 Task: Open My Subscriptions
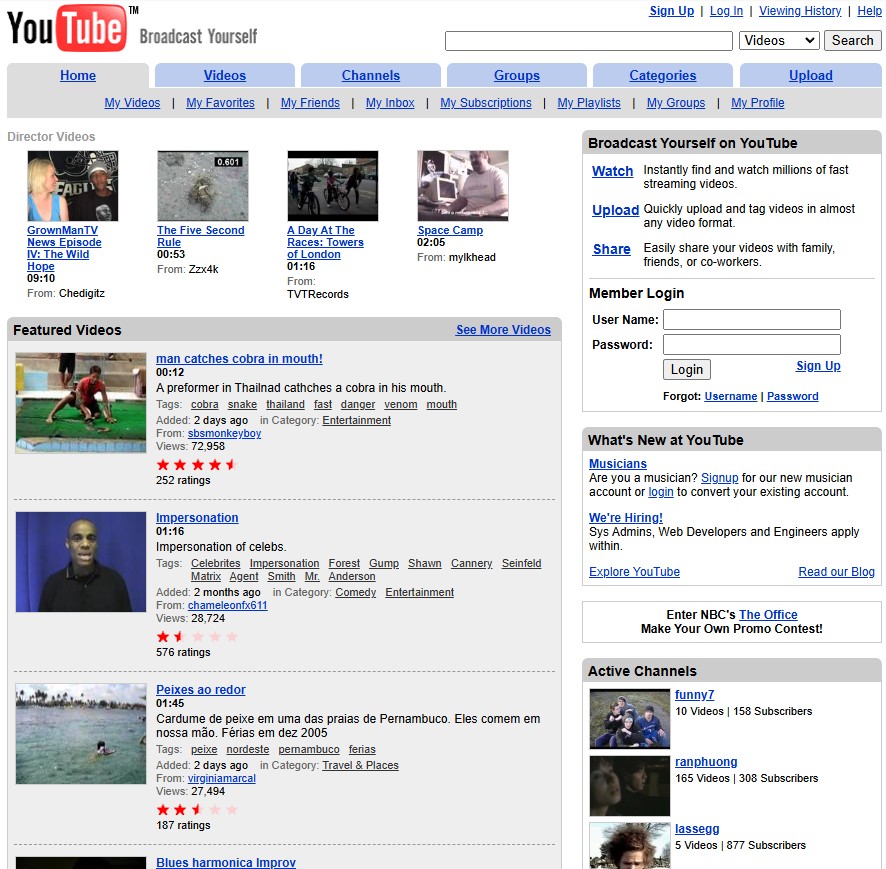485,103
